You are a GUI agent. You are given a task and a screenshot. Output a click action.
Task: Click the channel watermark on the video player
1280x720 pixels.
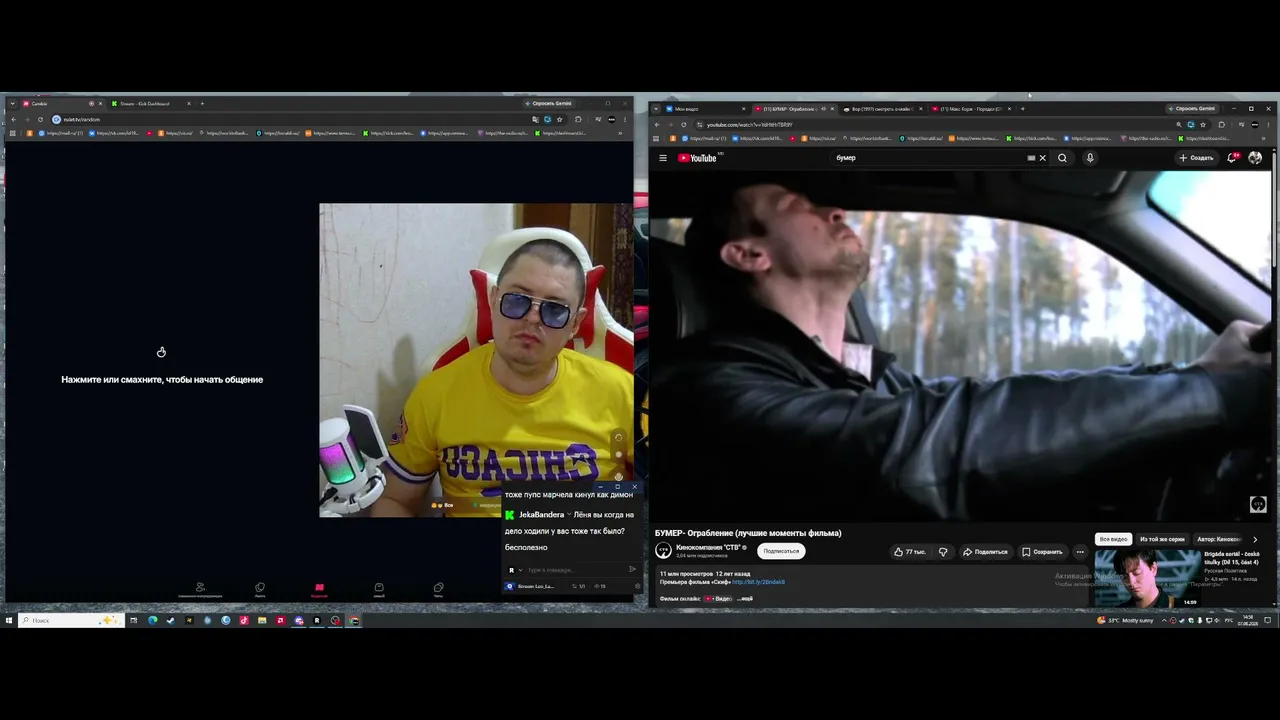(x=1258, y=505)
